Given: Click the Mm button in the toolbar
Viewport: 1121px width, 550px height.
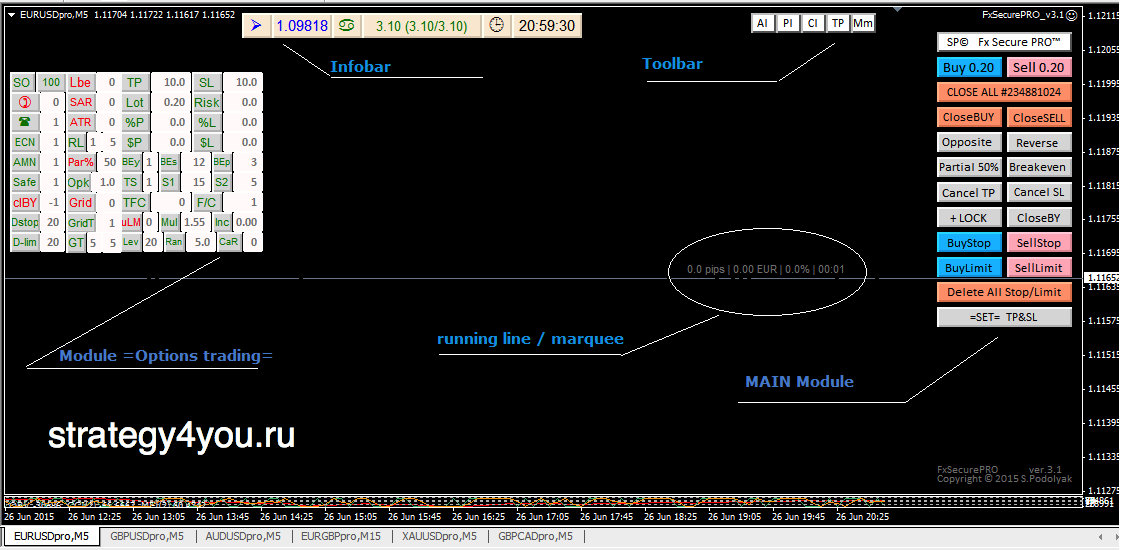Looking at the screenshot, I should pos(863,23).
